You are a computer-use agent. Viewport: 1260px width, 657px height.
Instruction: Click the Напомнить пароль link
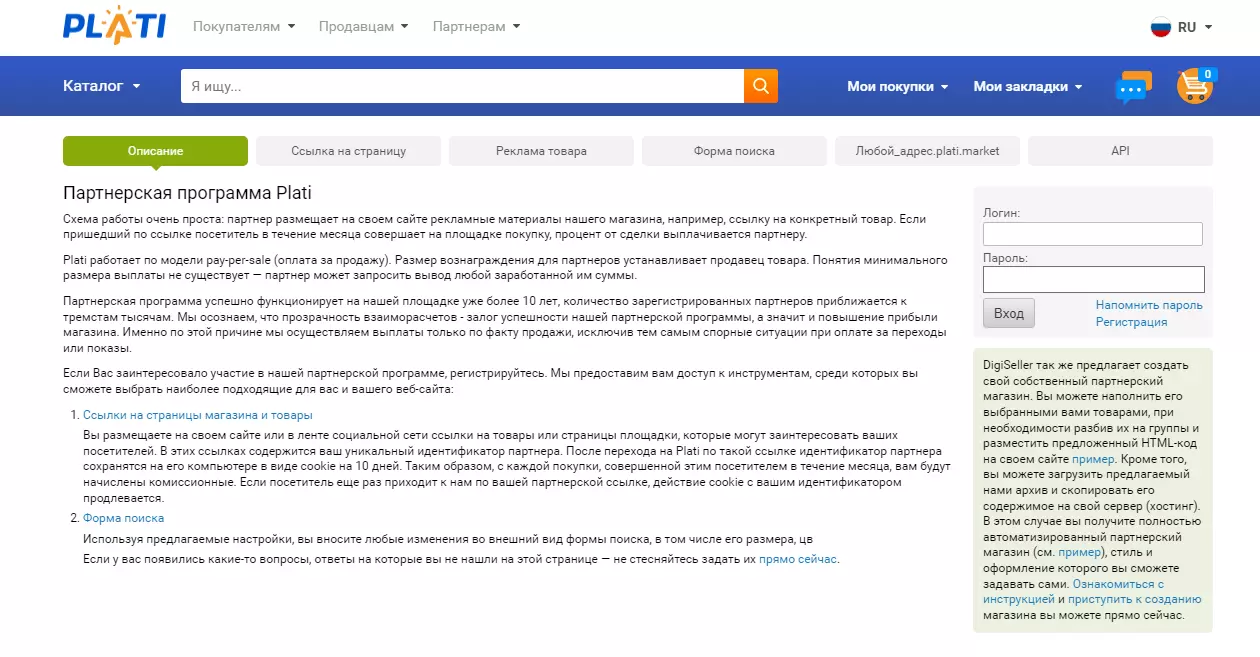click(x=1149, y=305)
